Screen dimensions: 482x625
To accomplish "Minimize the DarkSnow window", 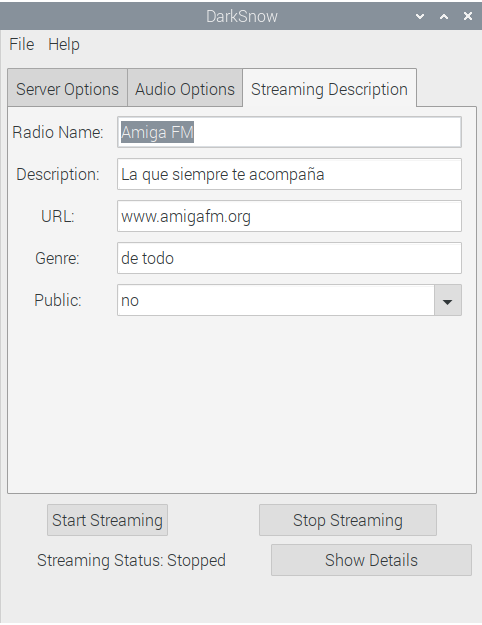I will click(420, 16).
